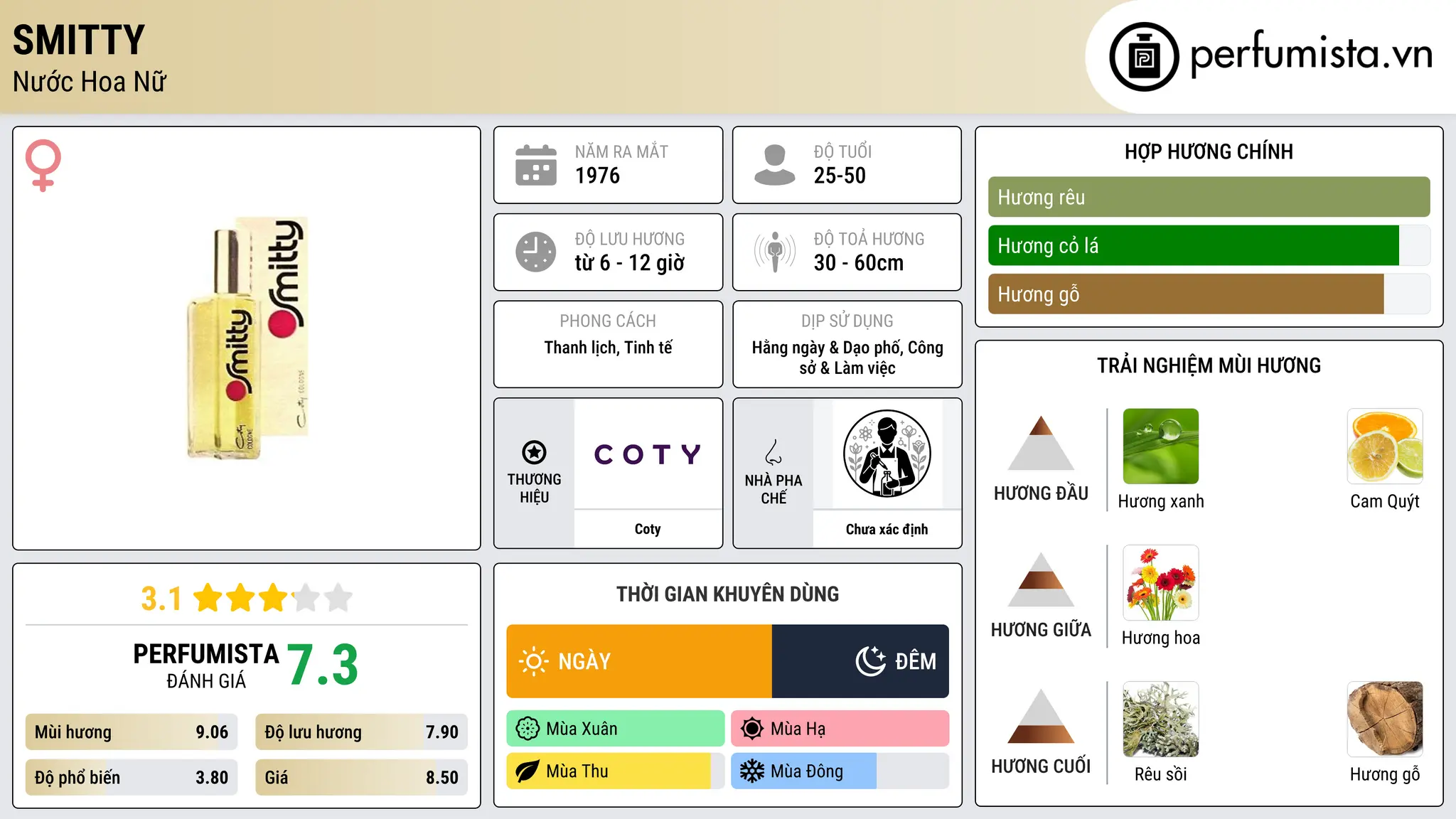This screenshot has width=1456, height=819.
Task: Click the brown Hương gỗ accord bar
Action: point(1209,294)
